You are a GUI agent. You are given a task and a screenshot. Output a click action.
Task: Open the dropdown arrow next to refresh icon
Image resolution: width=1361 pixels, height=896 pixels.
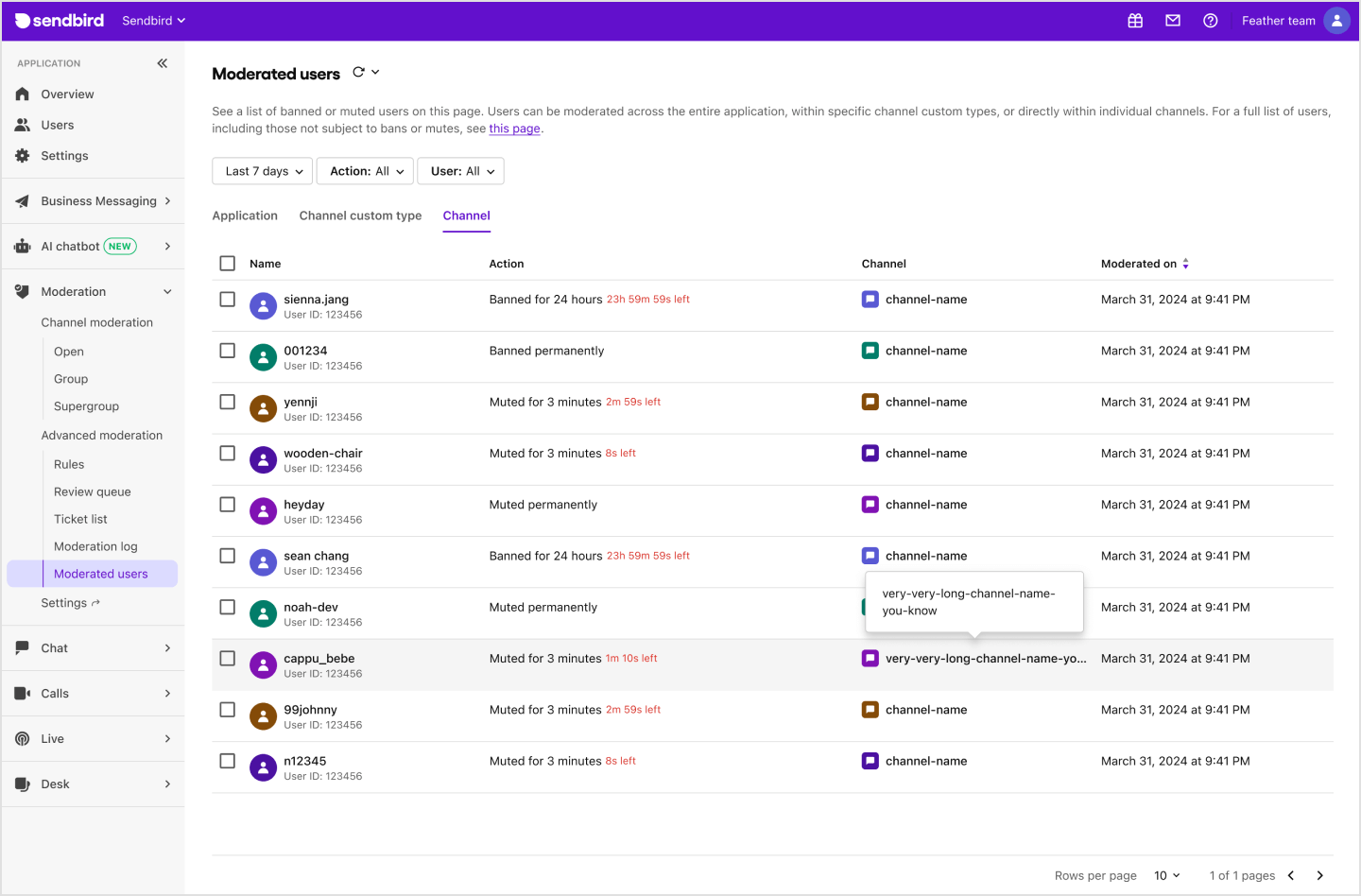point(375,72)
